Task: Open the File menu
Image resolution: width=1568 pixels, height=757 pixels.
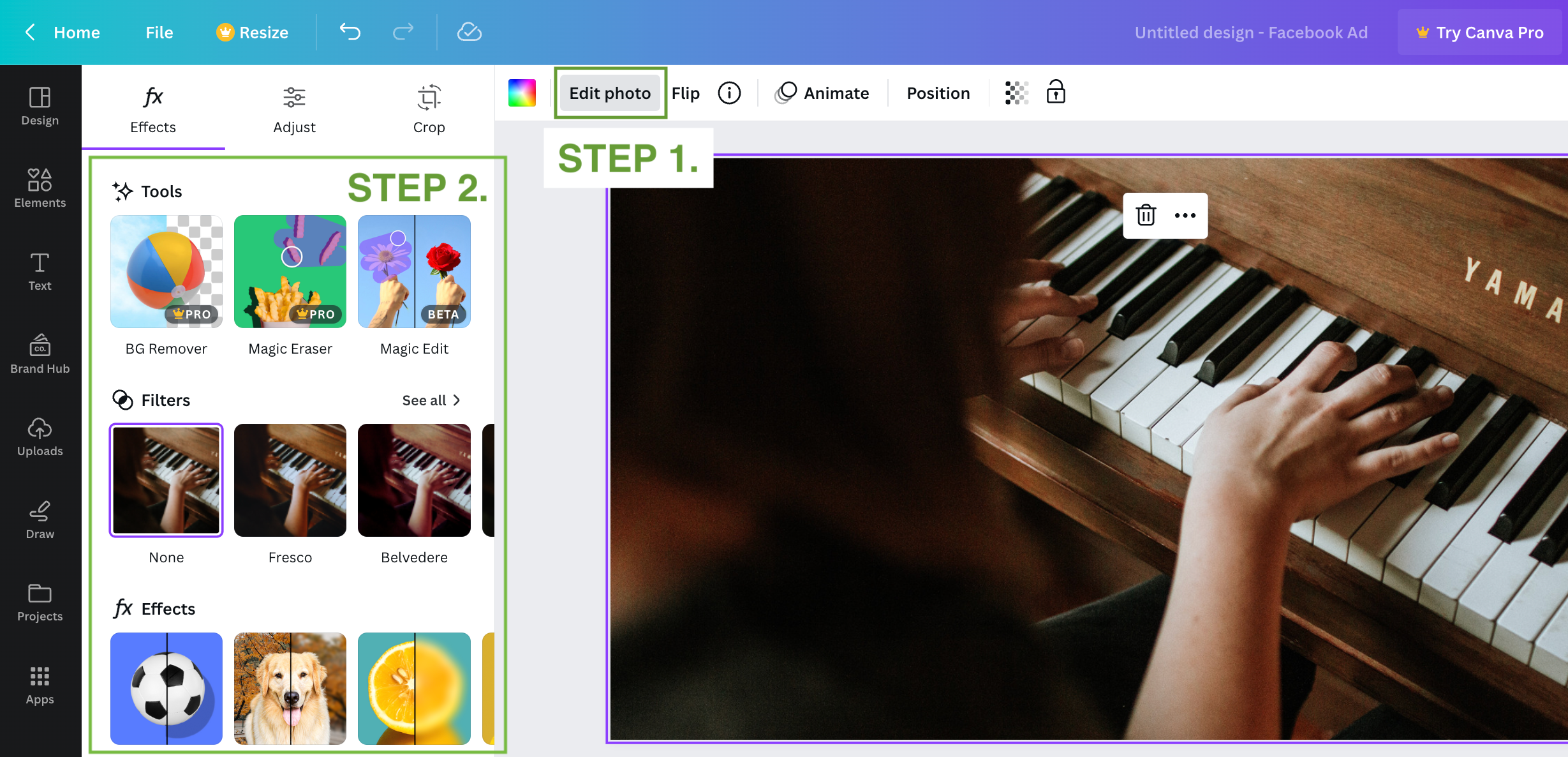Action: coord(159,31)
